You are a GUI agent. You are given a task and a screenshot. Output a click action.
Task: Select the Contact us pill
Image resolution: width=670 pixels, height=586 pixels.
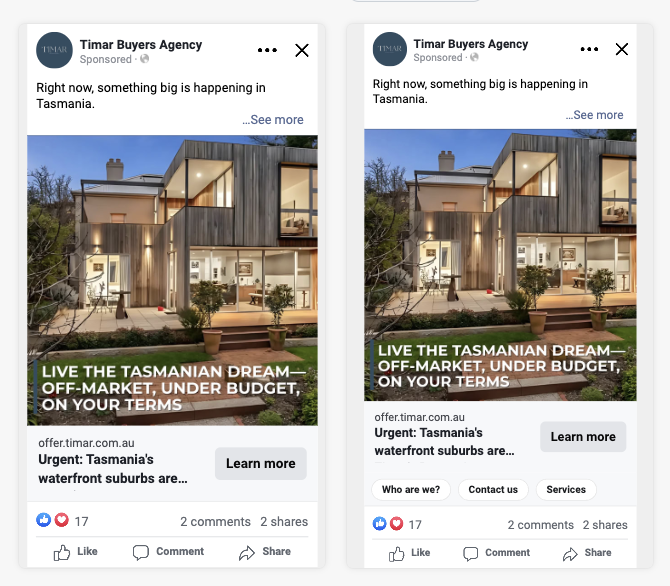pos(493,490)
